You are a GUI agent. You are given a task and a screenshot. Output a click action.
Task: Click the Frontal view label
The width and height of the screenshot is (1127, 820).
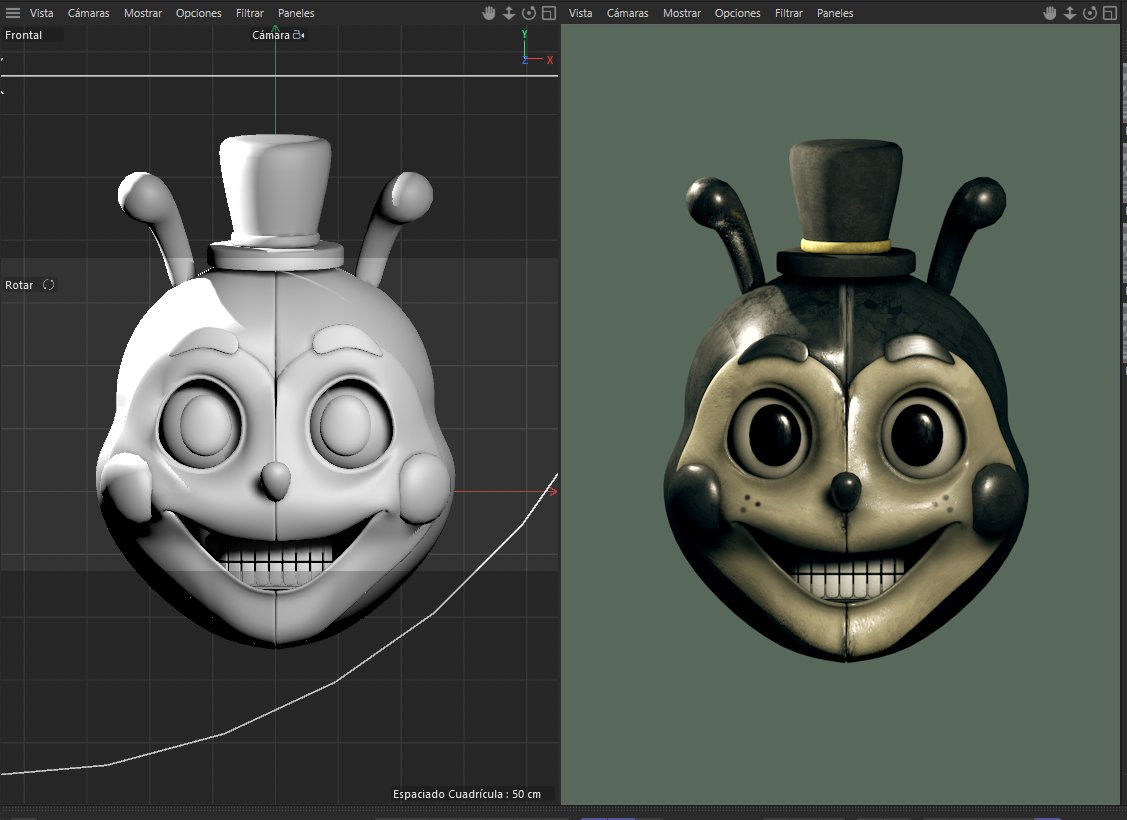click(x=24, y=34)
